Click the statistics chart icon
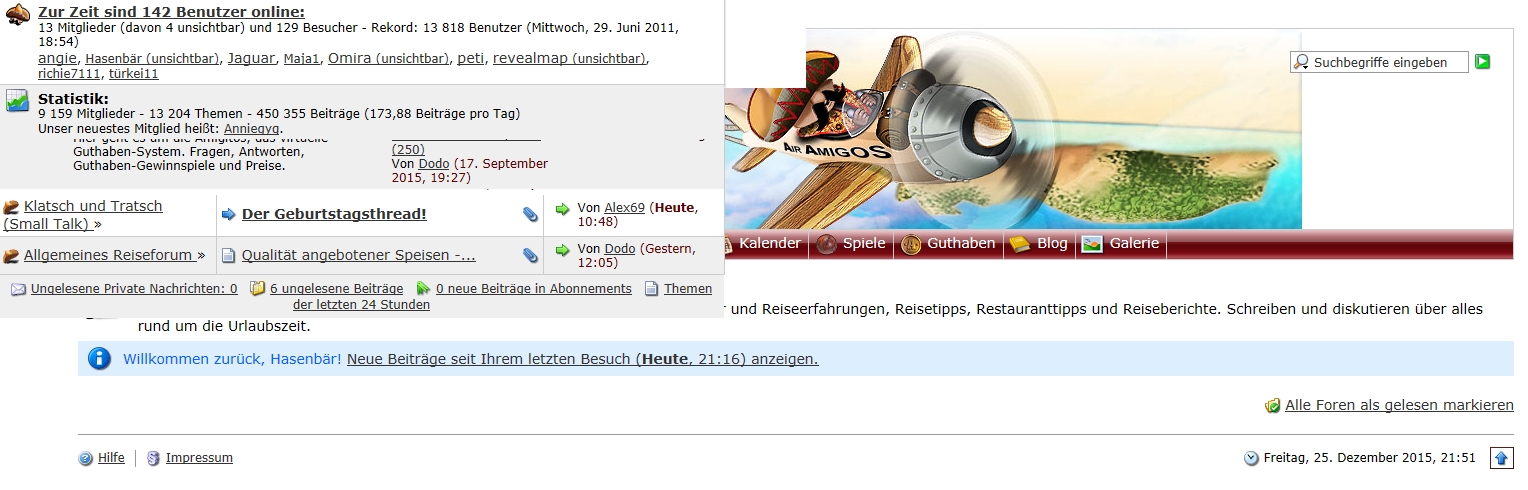 tap(17, 101)
